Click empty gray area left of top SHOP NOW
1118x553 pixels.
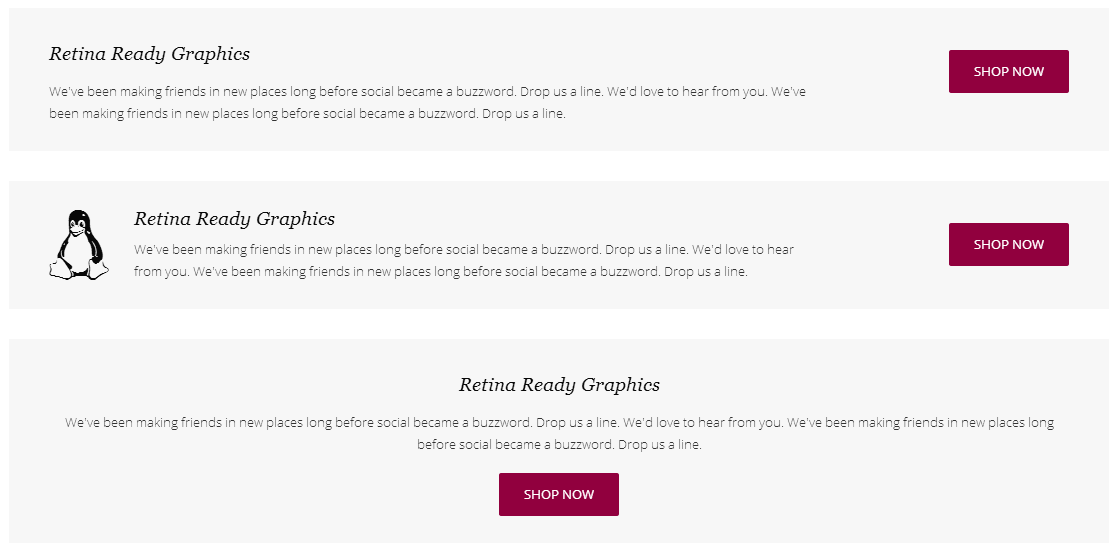(880, 72)
